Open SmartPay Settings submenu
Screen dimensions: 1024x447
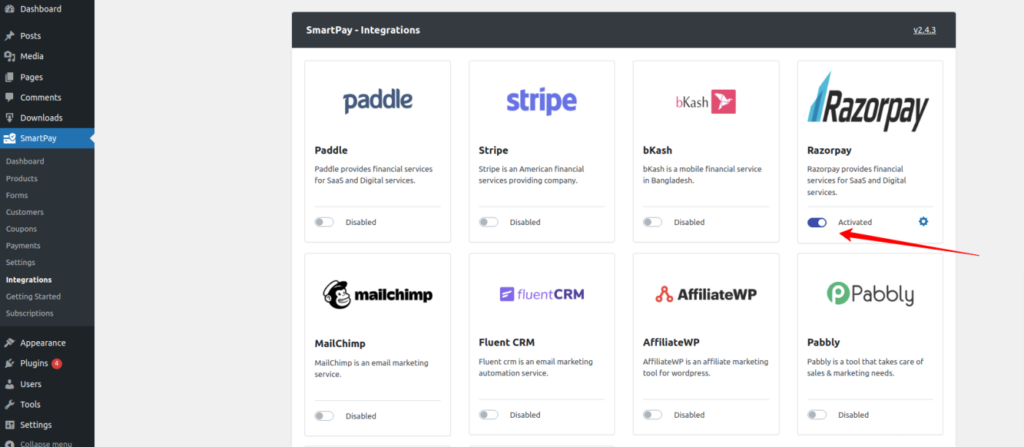click(20, 262)
